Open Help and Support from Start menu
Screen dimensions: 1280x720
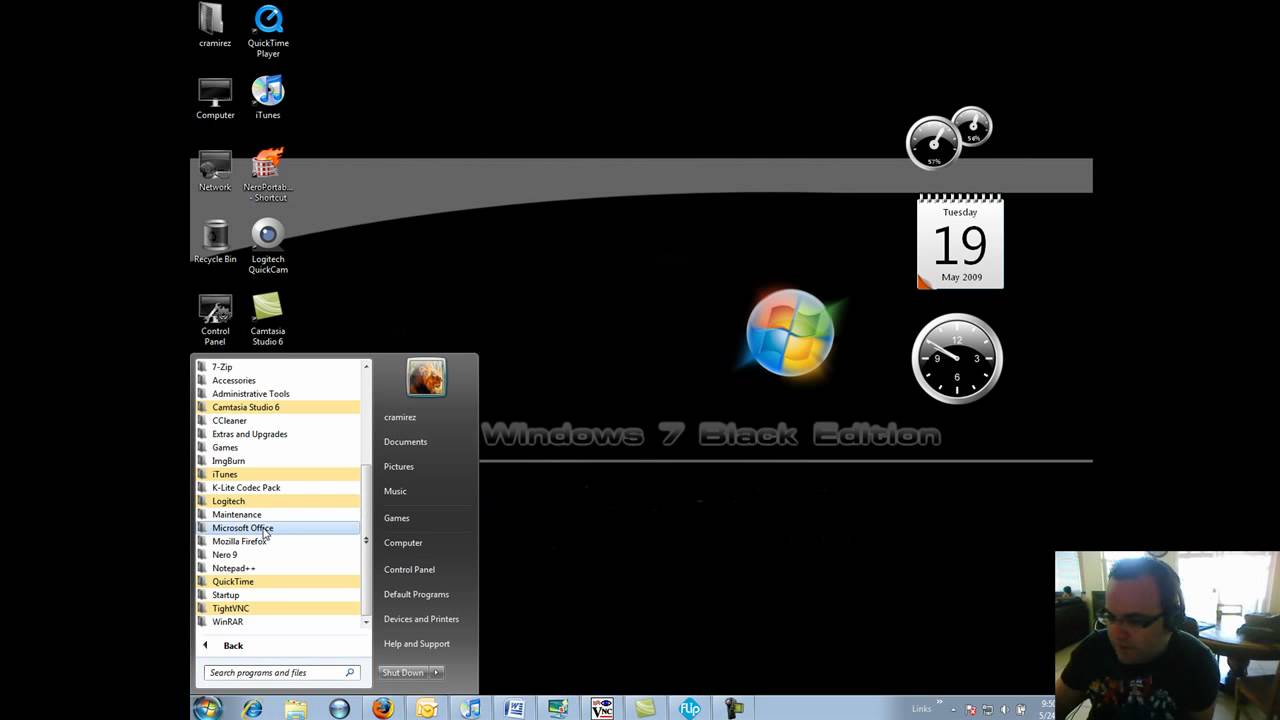point(417,644)
